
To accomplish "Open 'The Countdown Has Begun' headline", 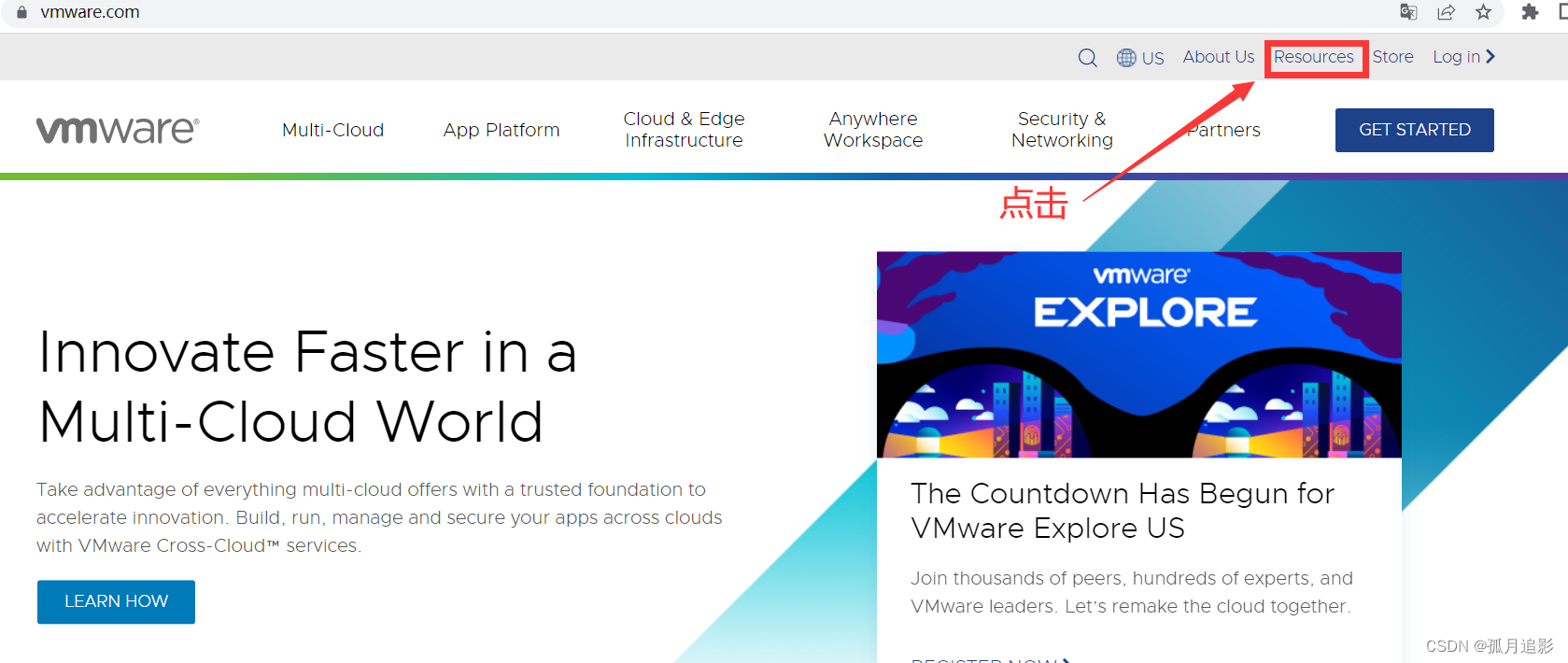I will coord(1123,511).
